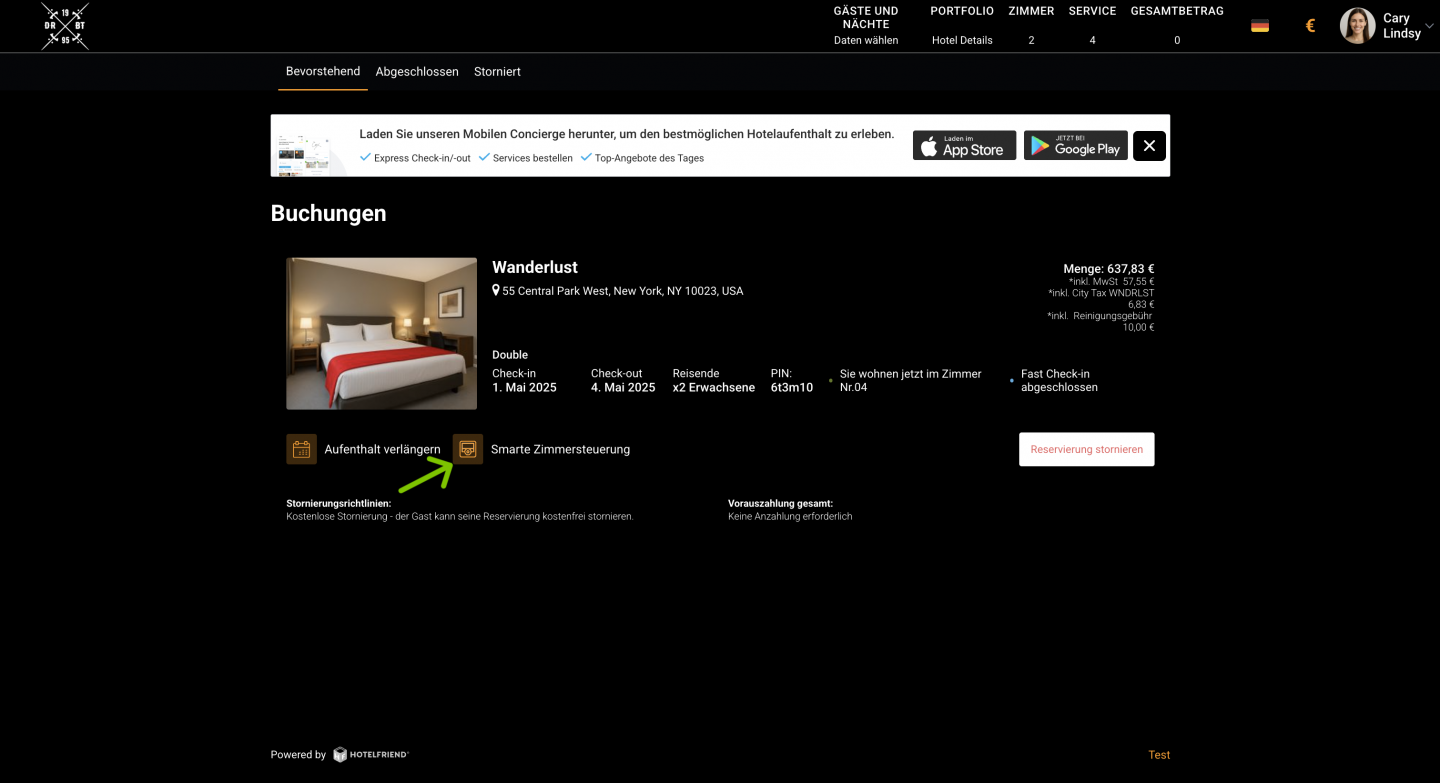The image size is (1440, 783).
Task: Click the Aufenthalt verlängern calendar icon
Action: coord(302,449)
